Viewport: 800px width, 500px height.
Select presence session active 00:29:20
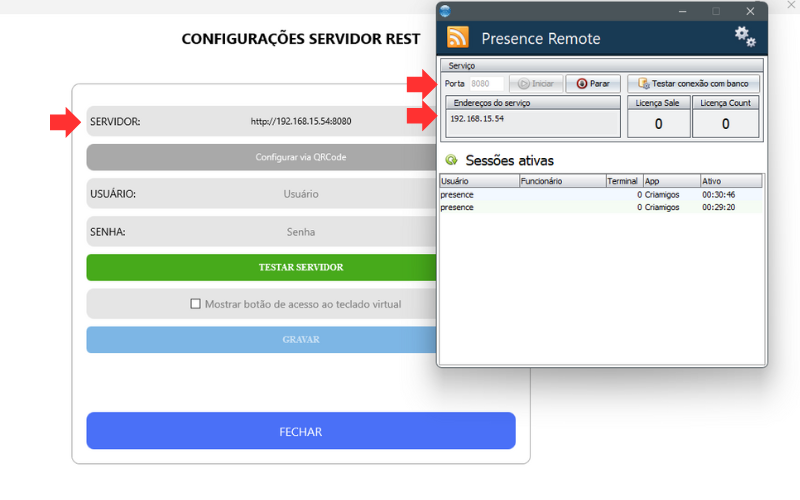(x=601, y=207)
